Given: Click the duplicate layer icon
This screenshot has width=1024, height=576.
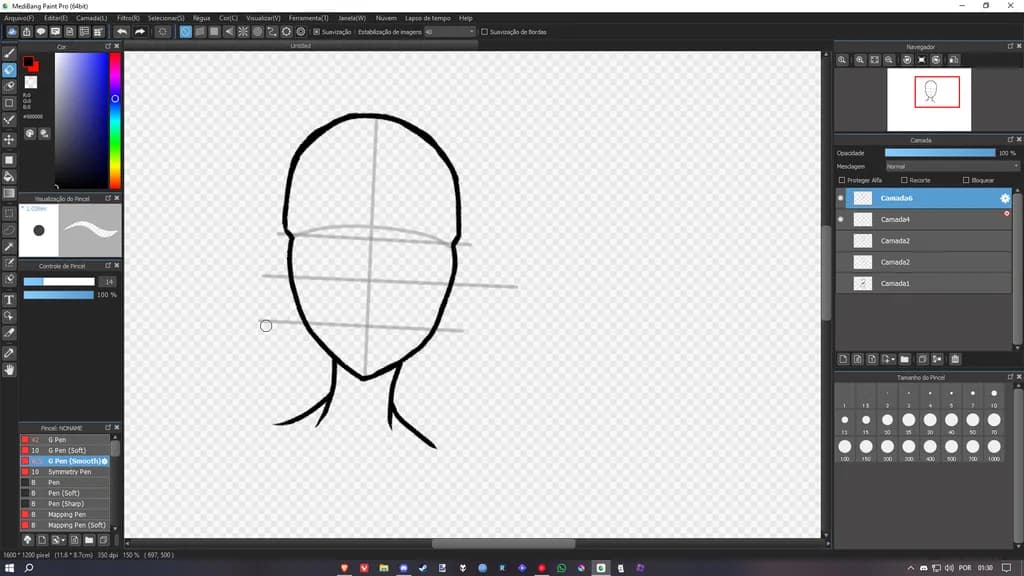Looking at the screenshot, I should point(922,359).
